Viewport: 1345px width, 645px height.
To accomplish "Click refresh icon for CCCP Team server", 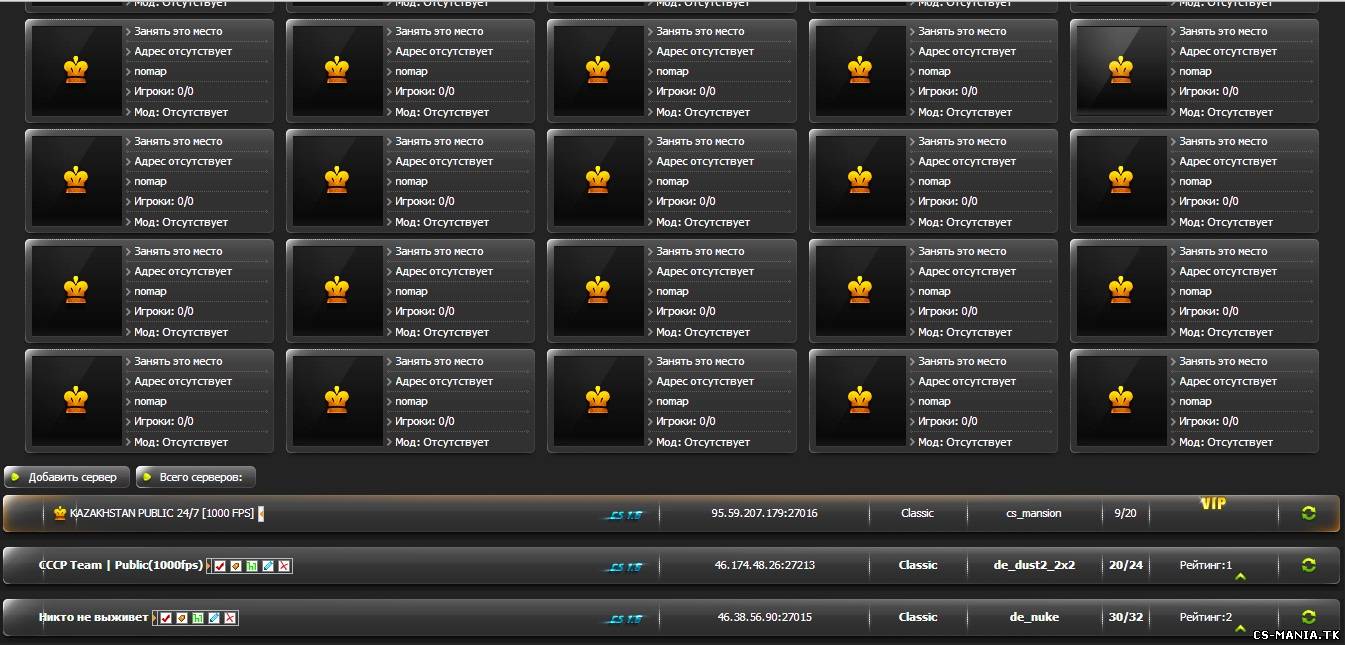I will click(1308, 565).
